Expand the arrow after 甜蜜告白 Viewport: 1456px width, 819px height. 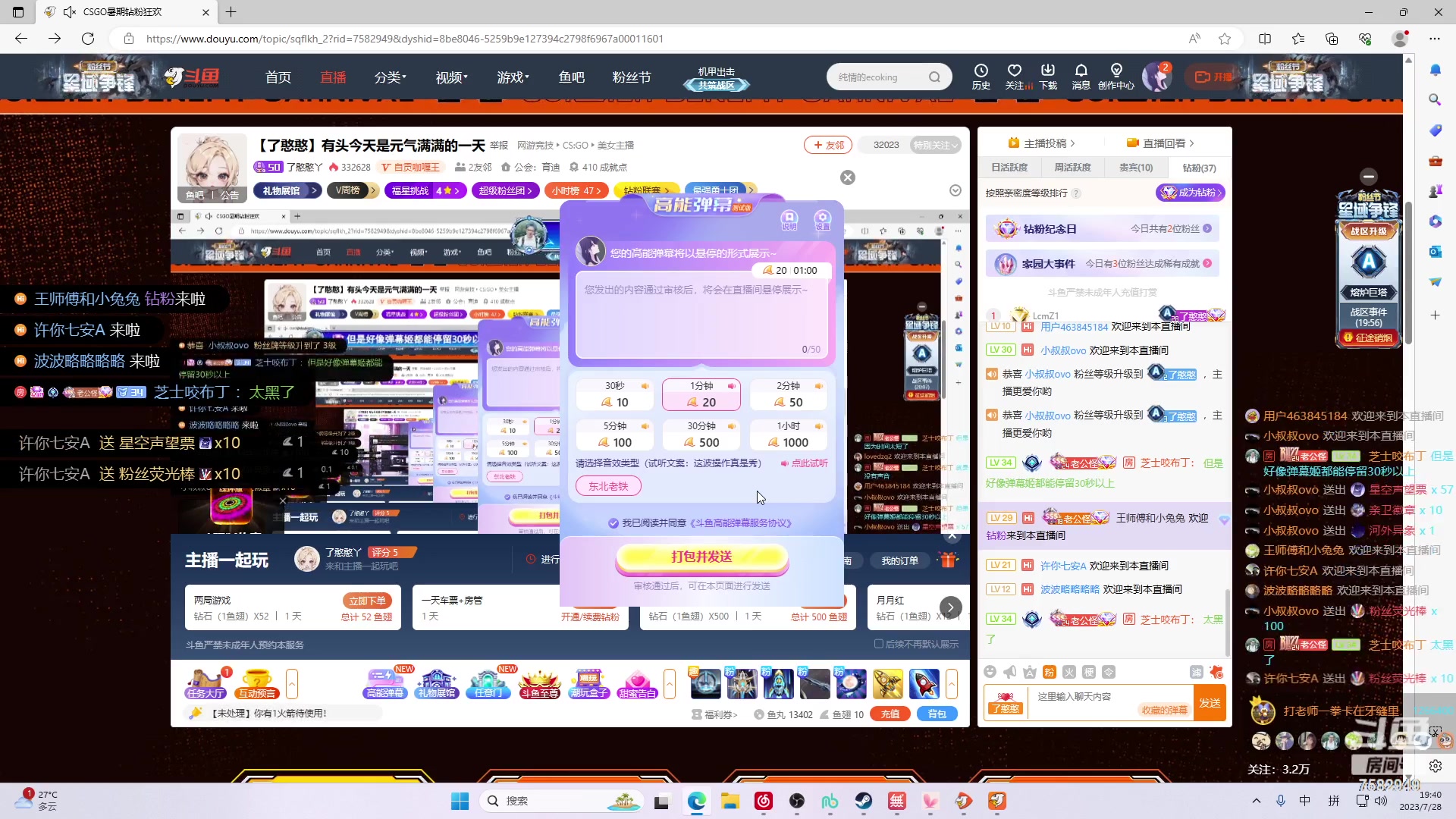point(670,683)
